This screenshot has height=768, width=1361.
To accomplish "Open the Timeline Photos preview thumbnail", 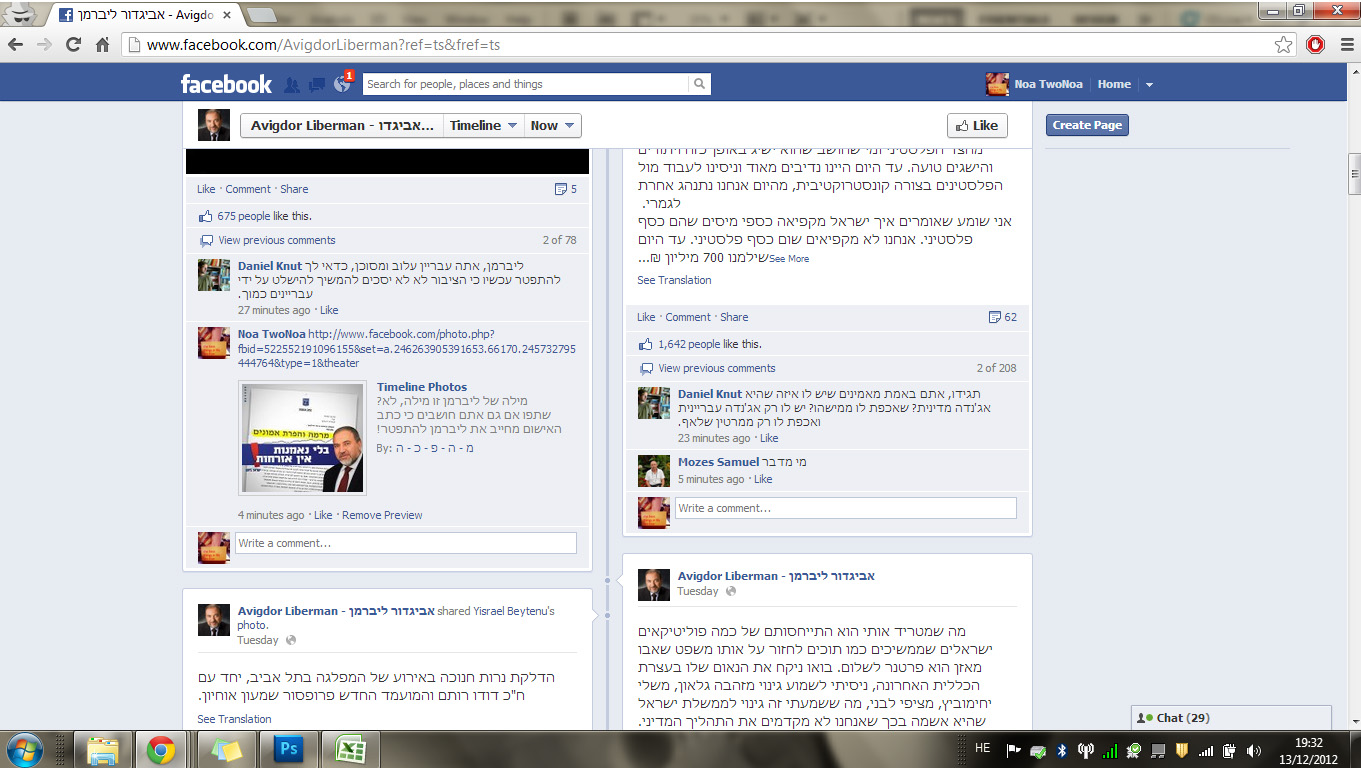I will (302, 438).
